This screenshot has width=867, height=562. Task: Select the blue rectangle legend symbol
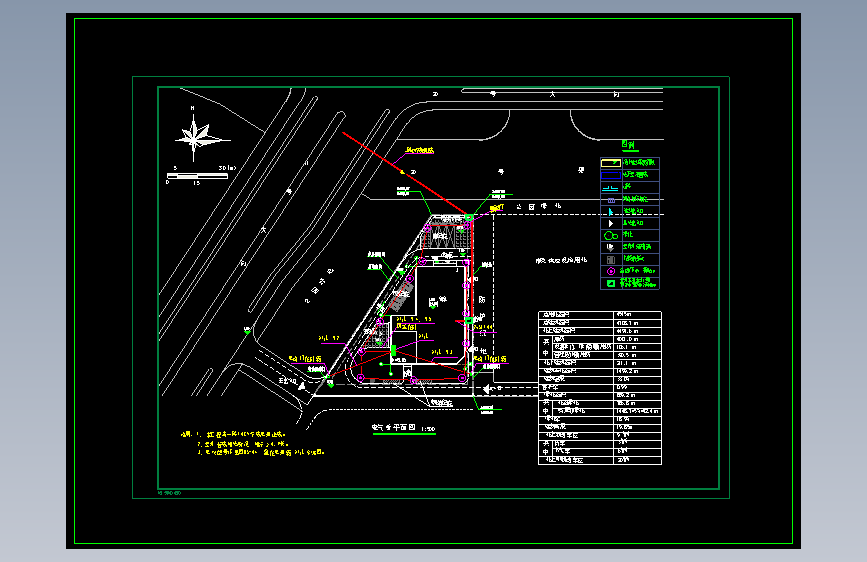click(610, 175)
